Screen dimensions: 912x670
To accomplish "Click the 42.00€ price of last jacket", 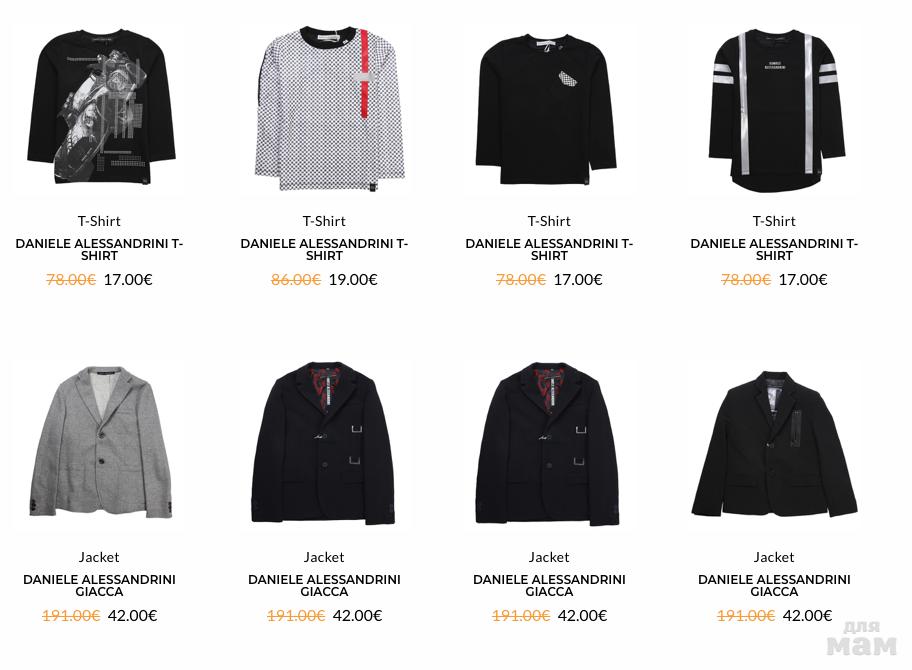I will pyautogui.click(x=807, y=615).
